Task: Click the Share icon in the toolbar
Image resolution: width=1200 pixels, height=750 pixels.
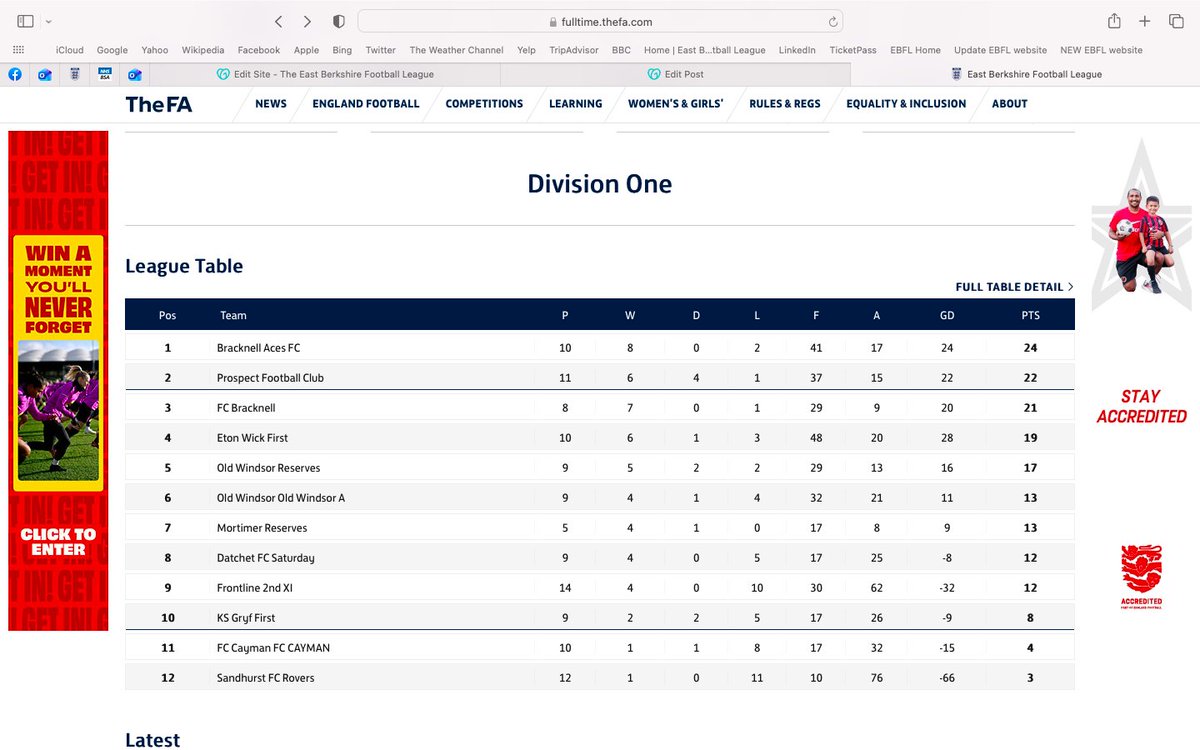Action: 1114,20
